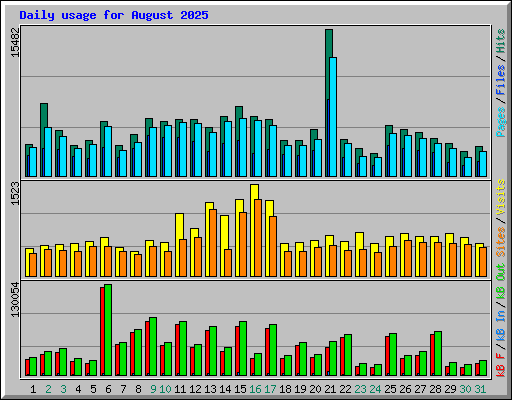Screen dimensions: 512x400
Task: Click the rotated "Visits" legend label
Action: click(x=500, y=198)
